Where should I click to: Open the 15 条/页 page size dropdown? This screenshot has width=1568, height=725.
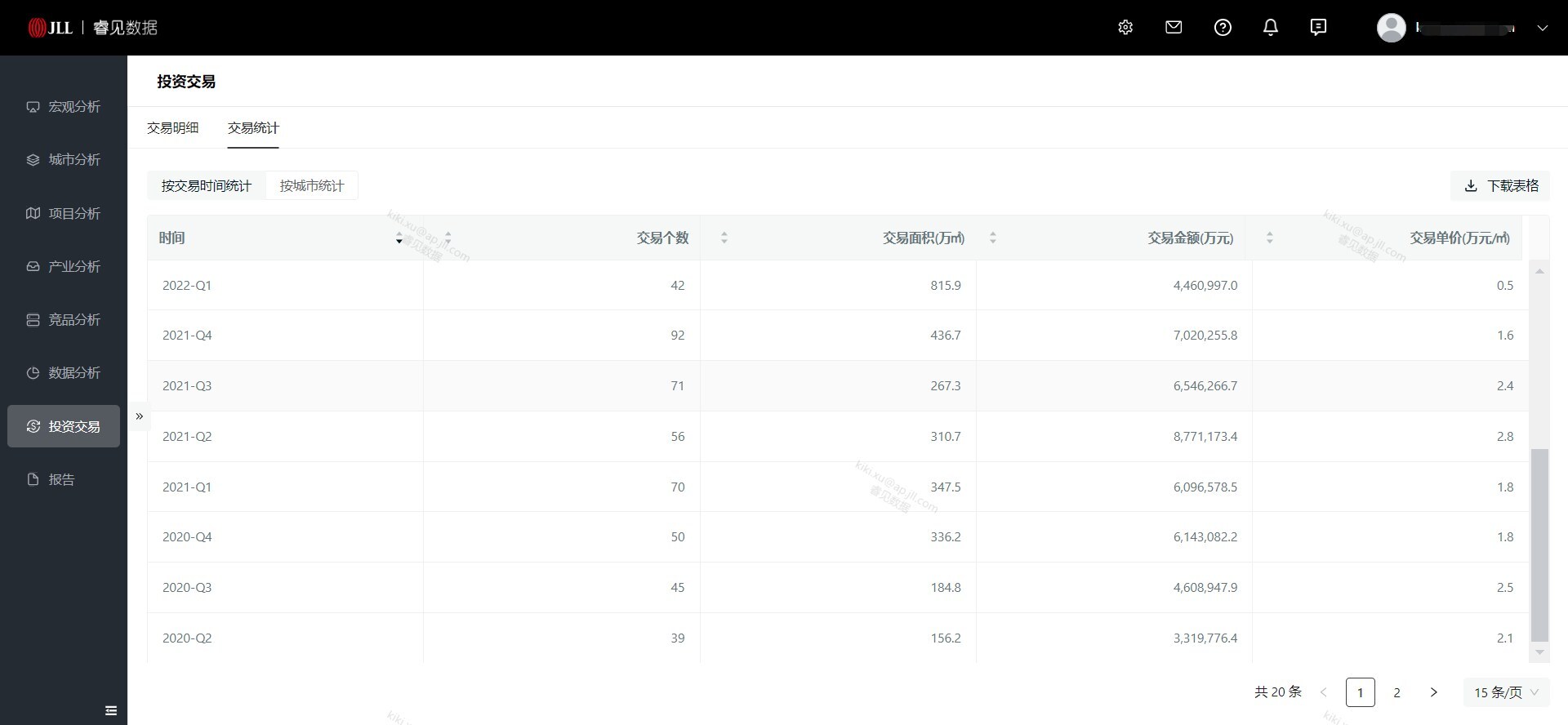(1505, 692)
